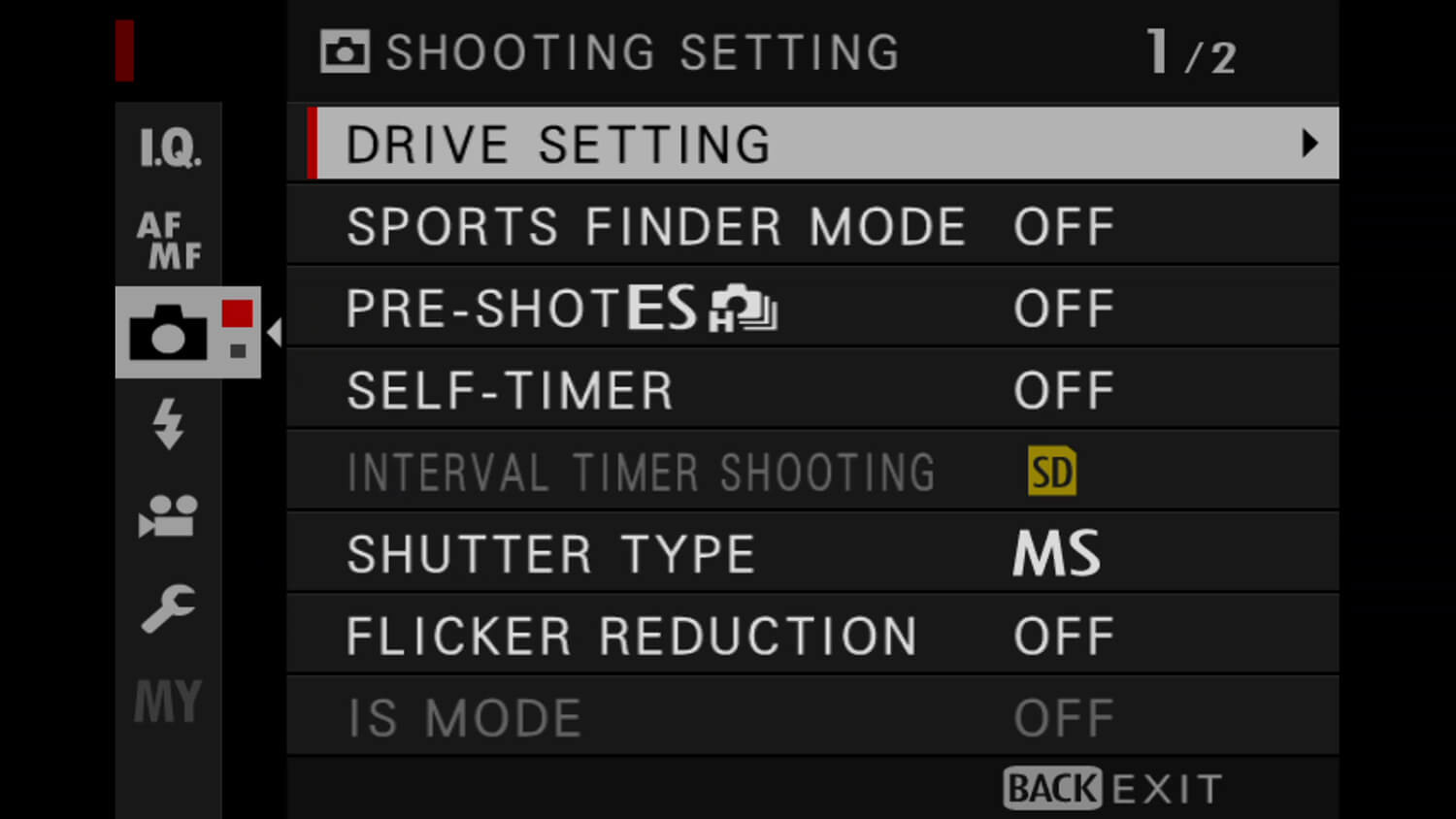Toggle the Self-Timer OFF setting
This screenshot has width=1456, height=819.
click(x=1064, y=391)
